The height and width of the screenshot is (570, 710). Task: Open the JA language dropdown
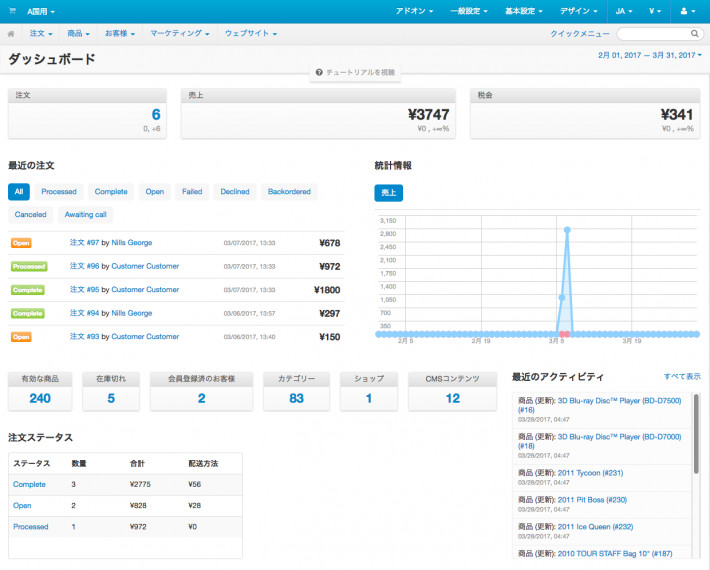624,10
